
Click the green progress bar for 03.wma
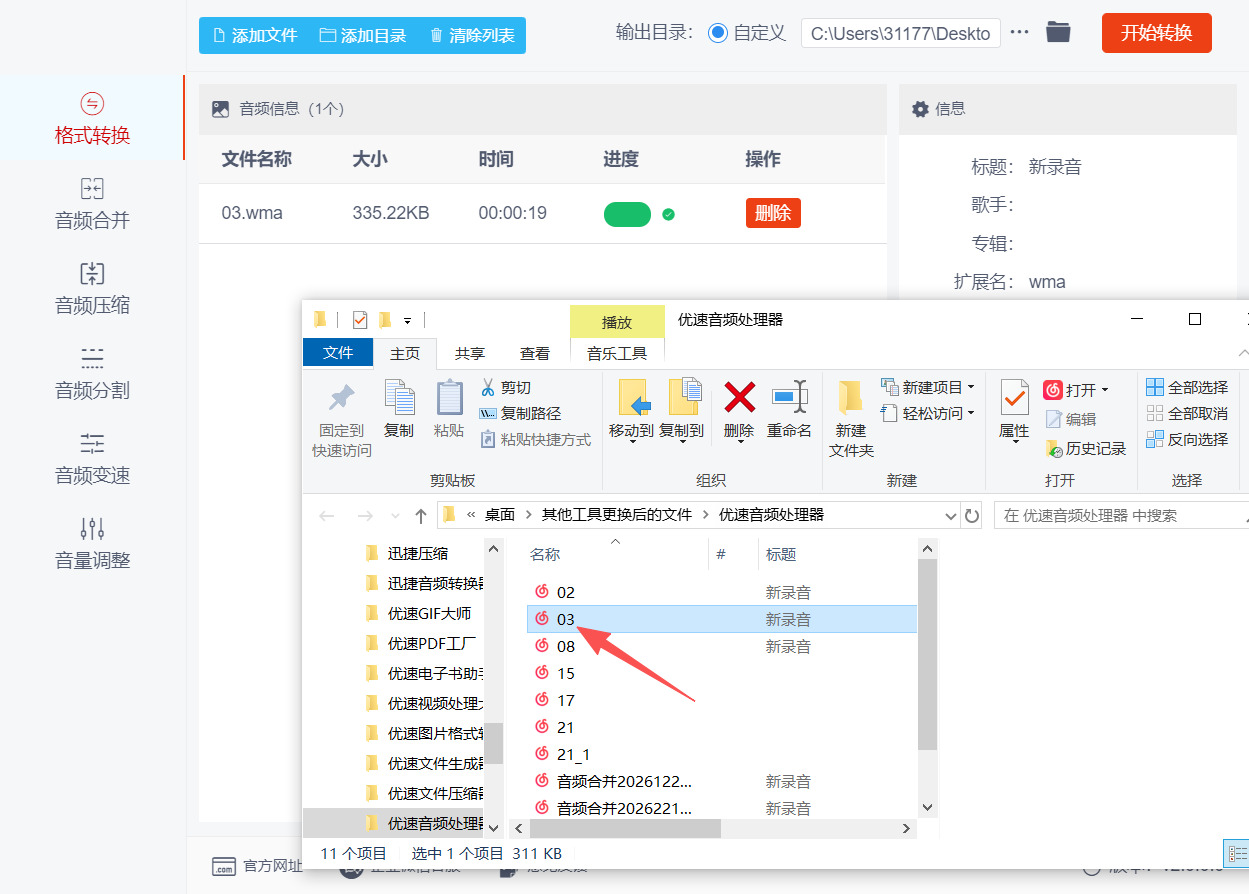pos(627,214)
